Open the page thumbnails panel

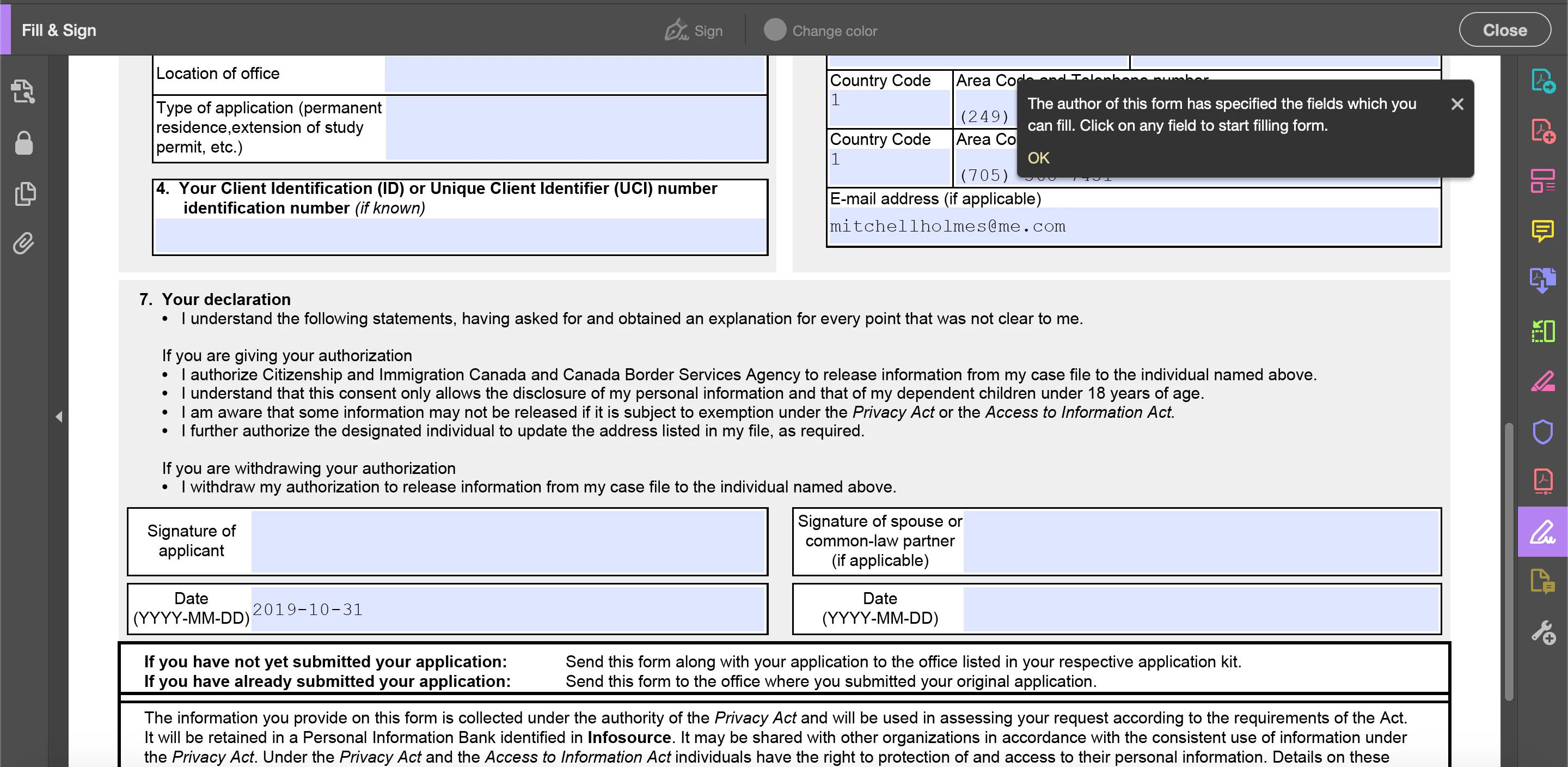(x=24, y=194)
